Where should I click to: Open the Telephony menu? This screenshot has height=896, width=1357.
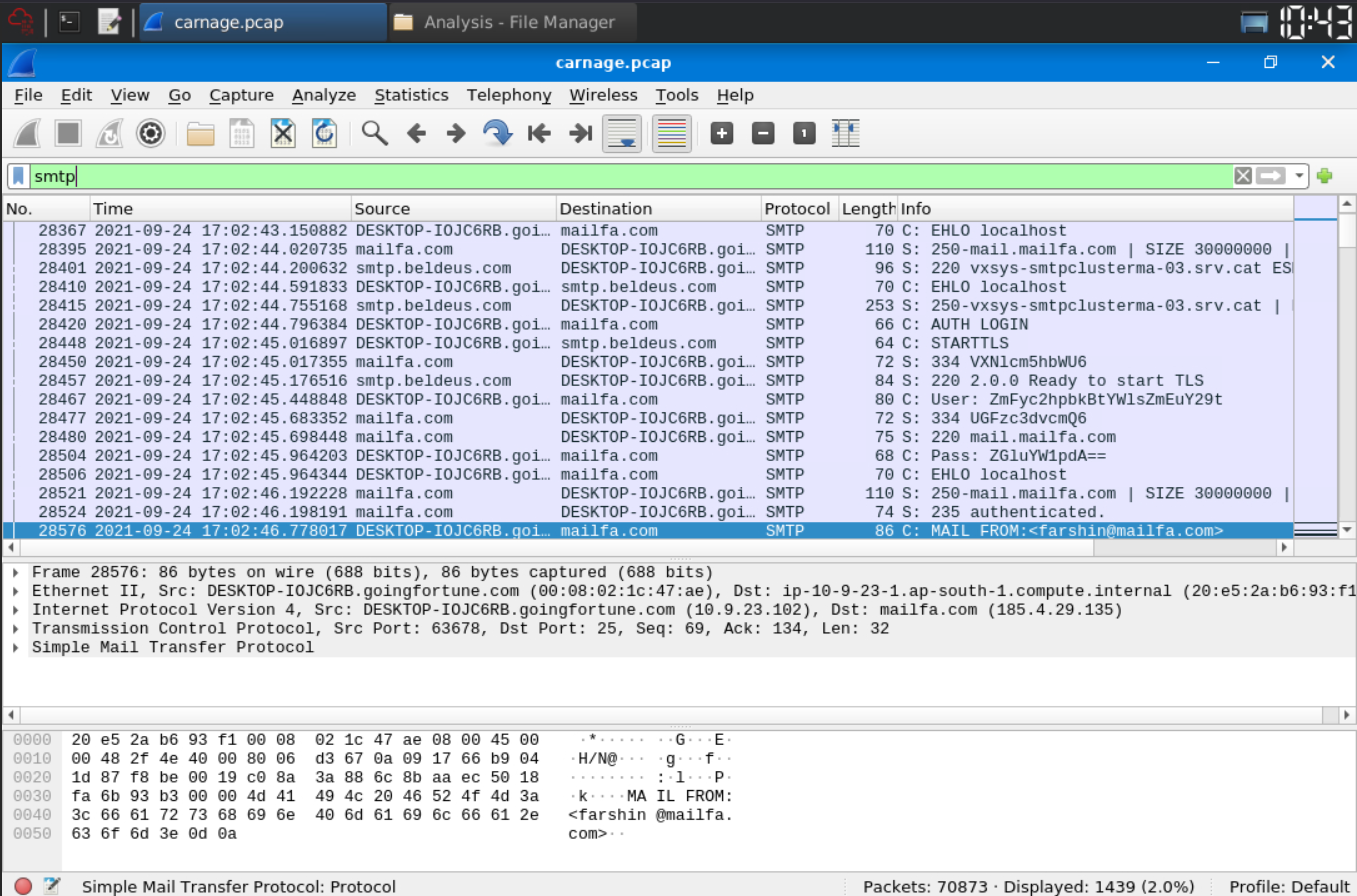[x=509, y=95]
